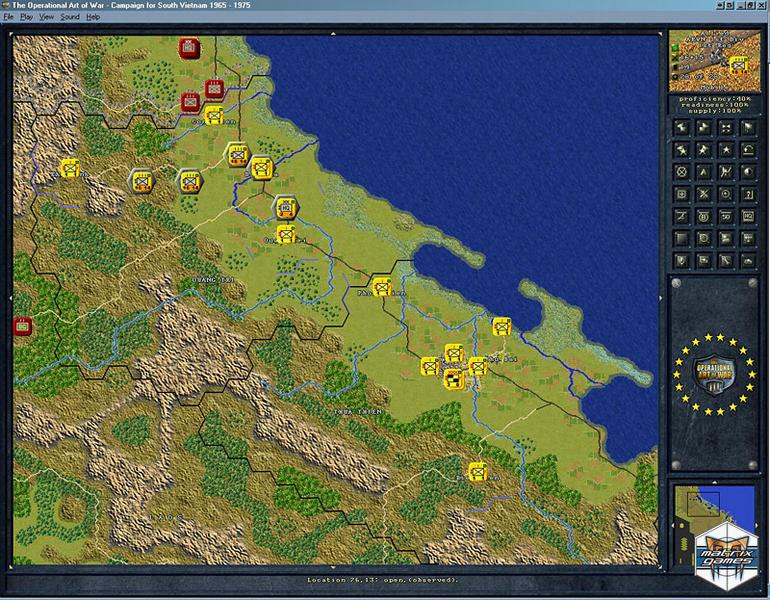The width and height of the screenshot is (770, 600).
Task: Click the grid pattern button
Action: click(748, 239)
